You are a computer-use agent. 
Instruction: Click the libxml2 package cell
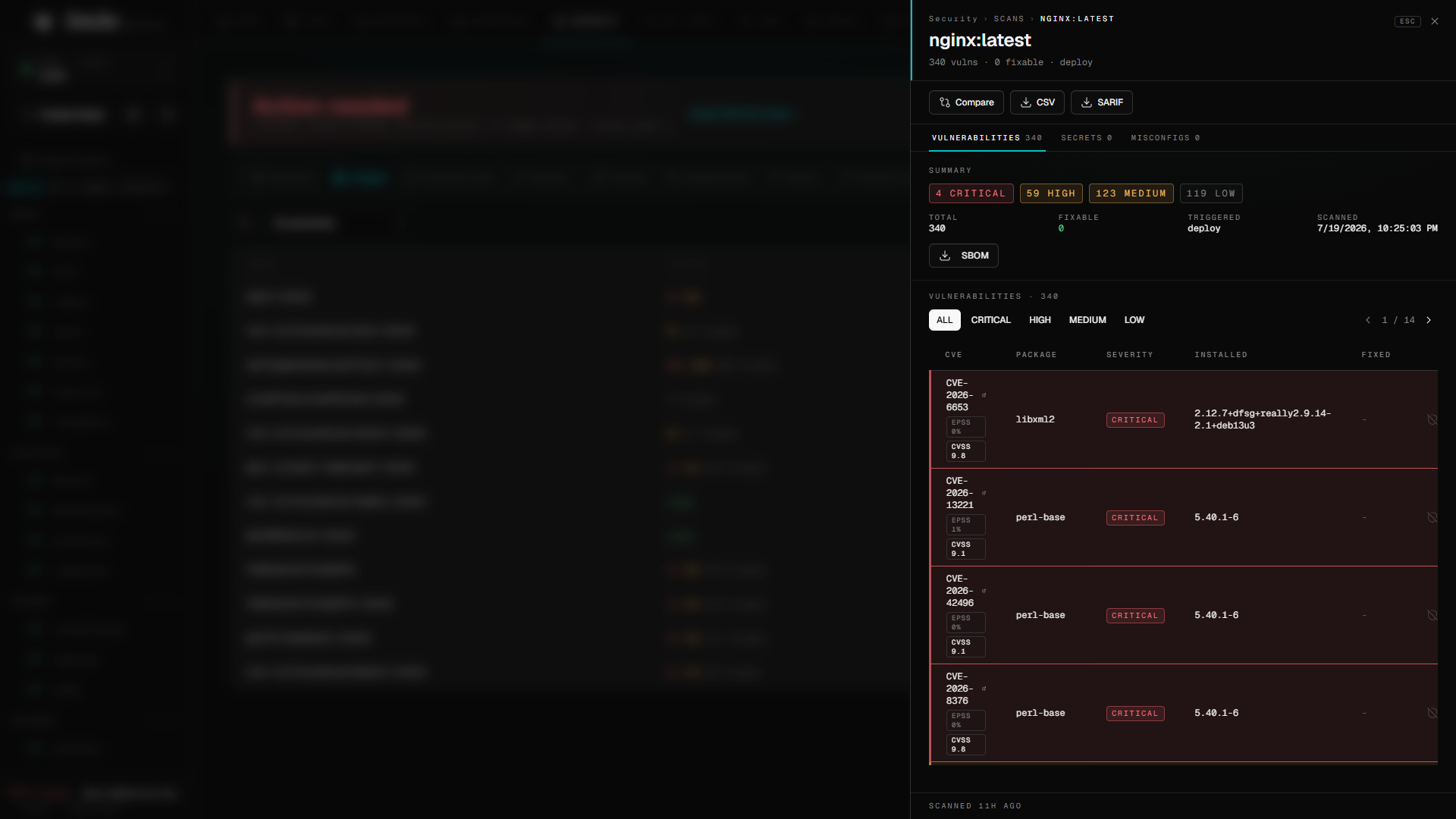pos(1035,419)
